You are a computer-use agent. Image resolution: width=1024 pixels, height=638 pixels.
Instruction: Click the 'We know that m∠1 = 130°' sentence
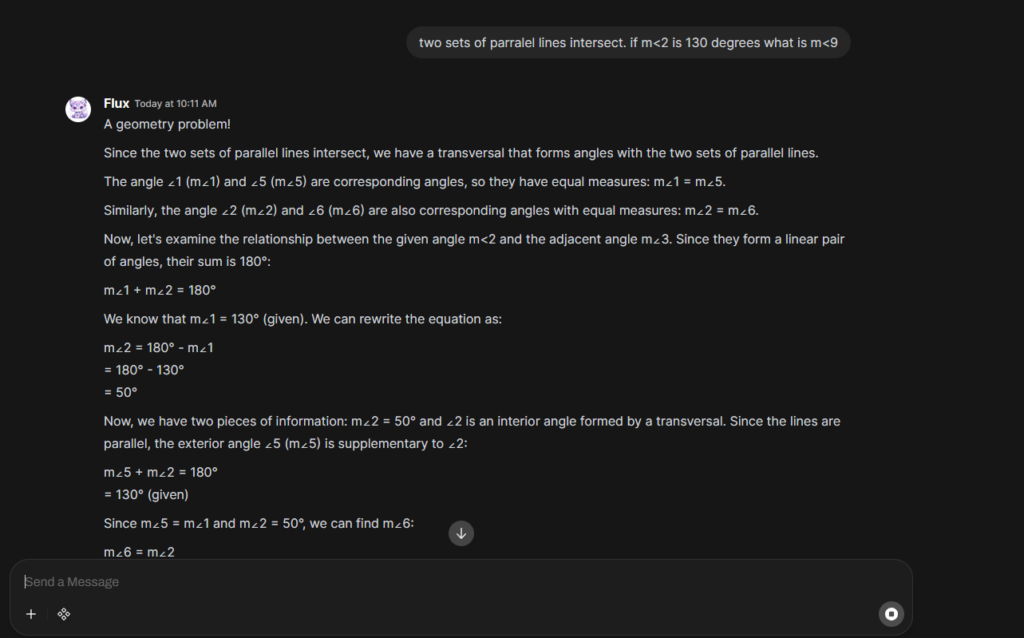point(302,319)
